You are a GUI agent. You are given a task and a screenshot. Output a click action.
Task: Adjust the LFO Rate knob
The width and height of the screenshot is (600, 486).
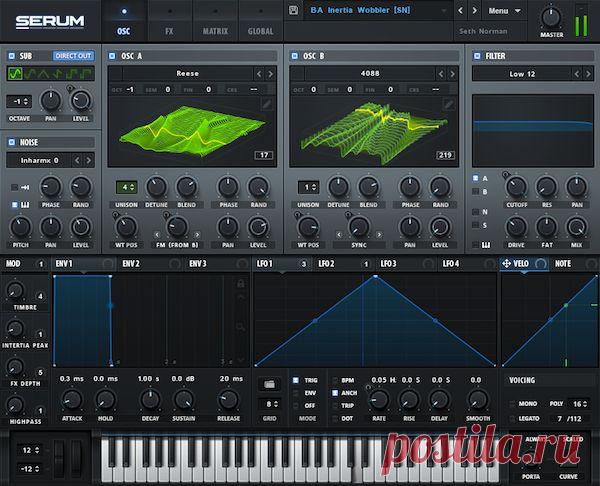(x=379, y=400)
